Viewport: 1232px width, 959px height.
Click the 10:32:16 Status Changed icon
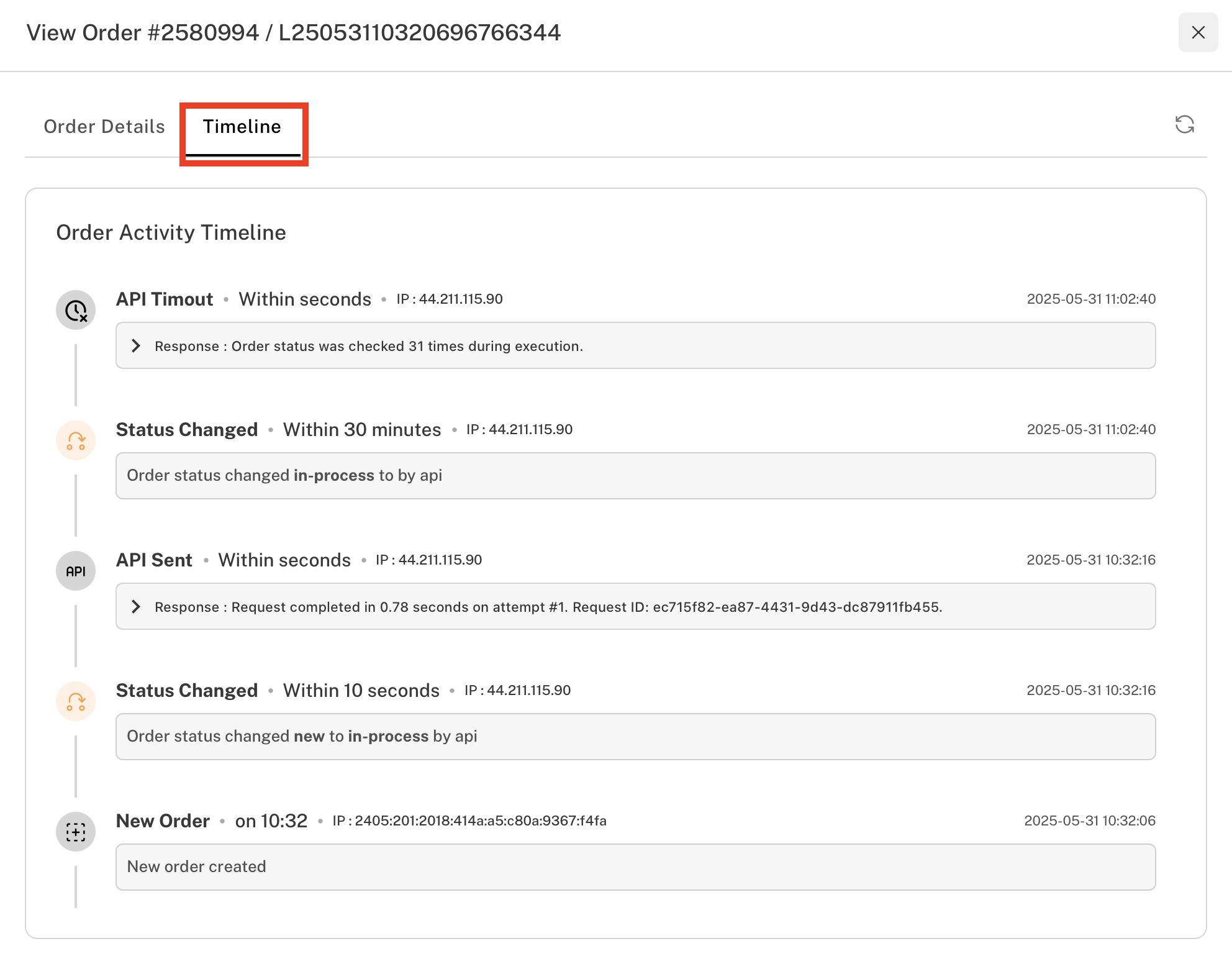point(76,701)
